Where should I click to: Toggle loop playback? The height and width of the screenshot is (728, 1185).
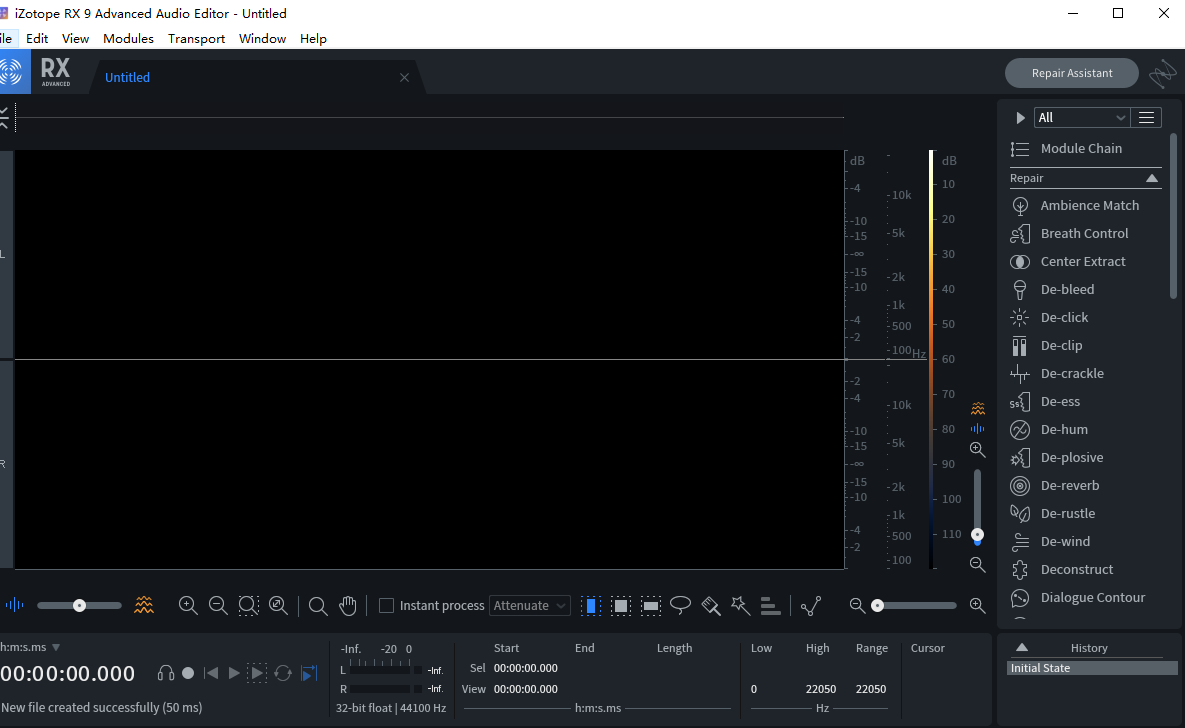(x=283, y=673)
